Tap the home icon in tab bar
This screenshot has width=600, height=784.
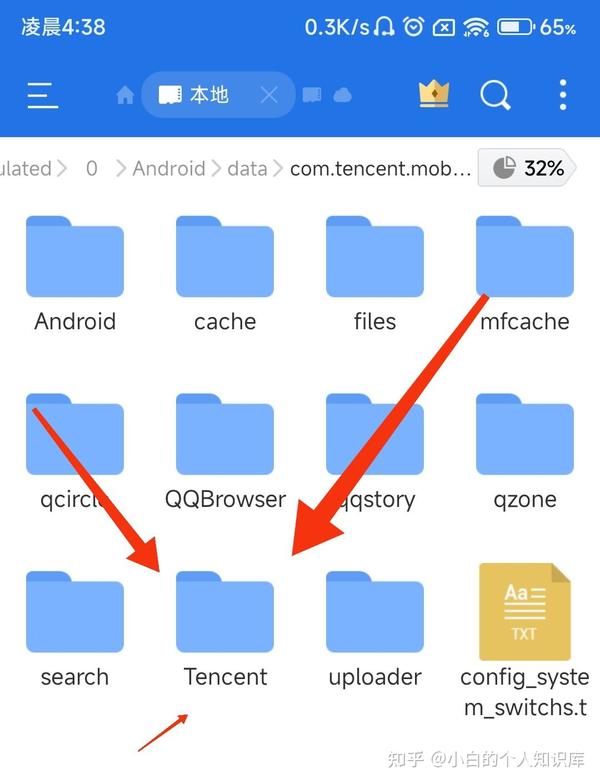point(125,95)
